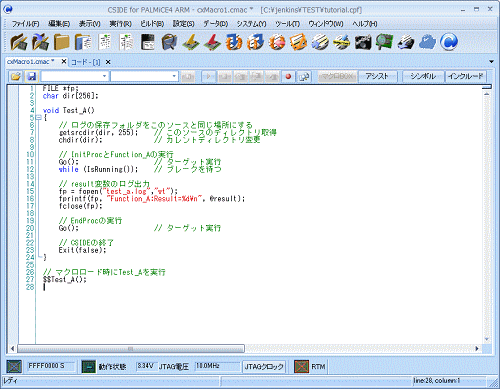Click the floppy disk memory icon in main toolbar

pyautogui.click(x=148, y=42)
